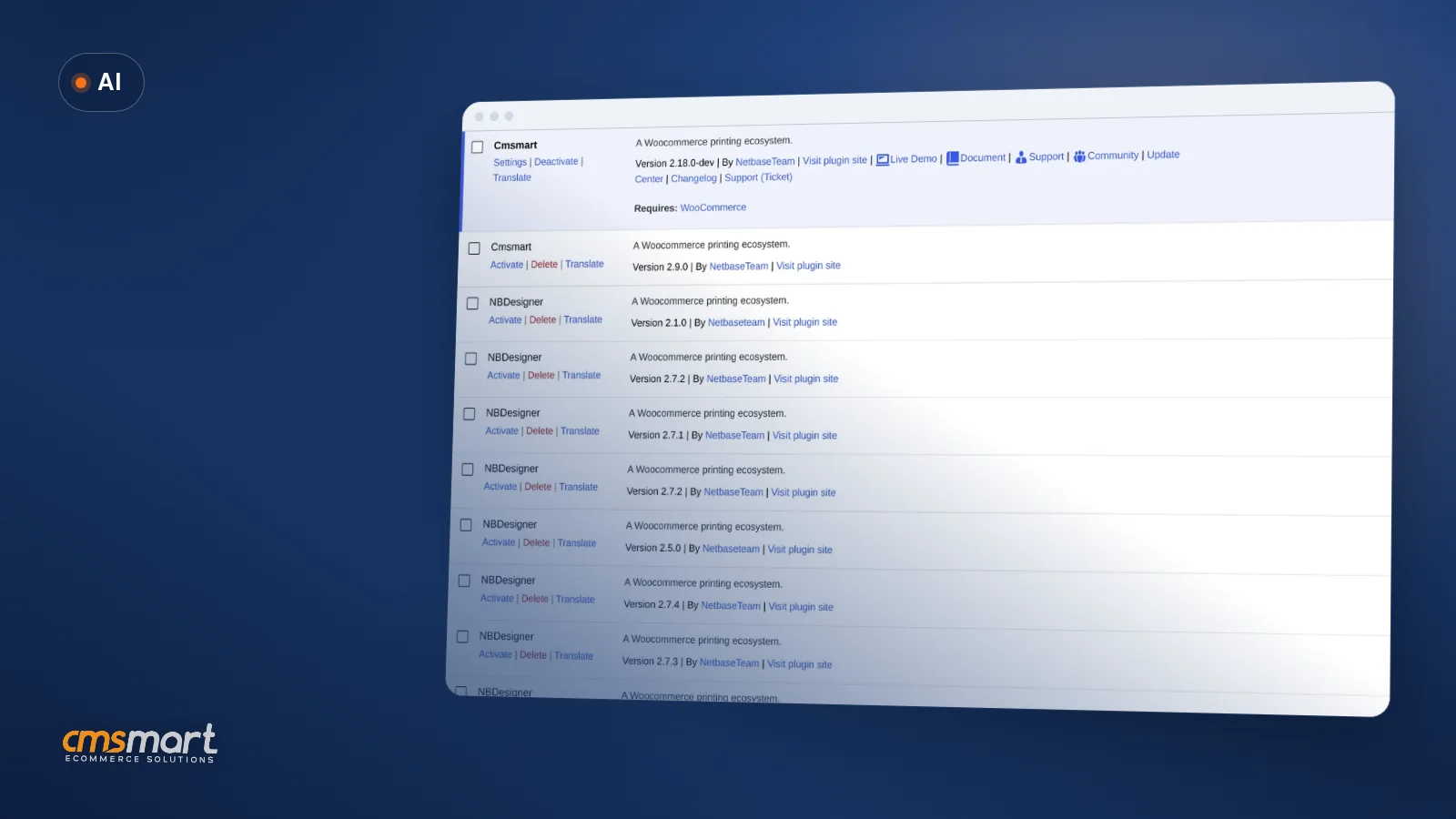1456x819 pixels.
Task: Open the required WooCommerce plugin link
Action: [x=713, y=207]
